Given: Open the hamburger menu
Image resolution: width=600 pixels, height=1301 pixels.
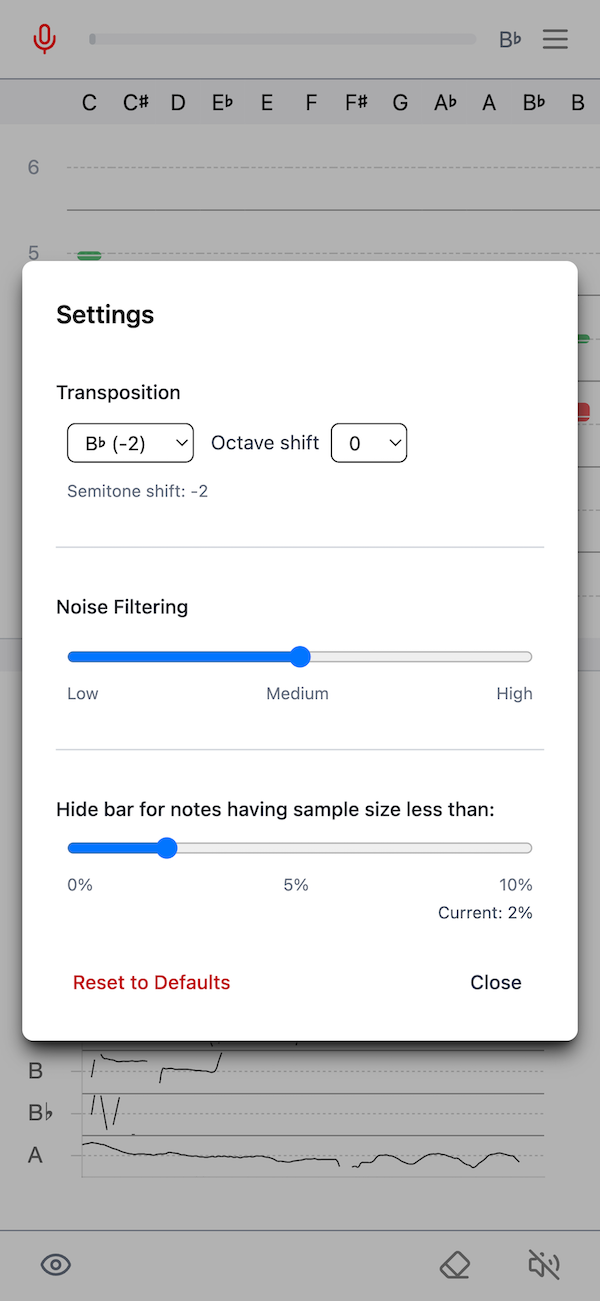Looking at the screenshot, I should pyautogui.click(x=555, y=39).
